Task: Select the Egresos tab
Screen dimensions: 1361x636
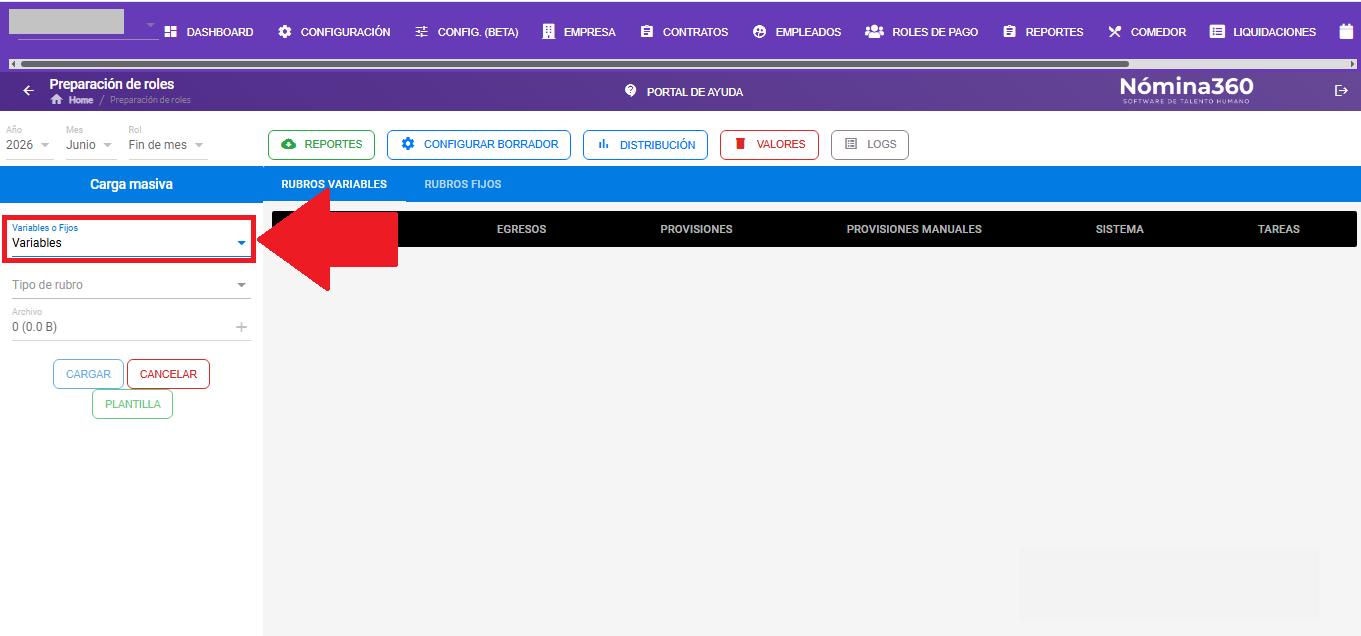Action: pyautogui.click(x=521, y=229)
